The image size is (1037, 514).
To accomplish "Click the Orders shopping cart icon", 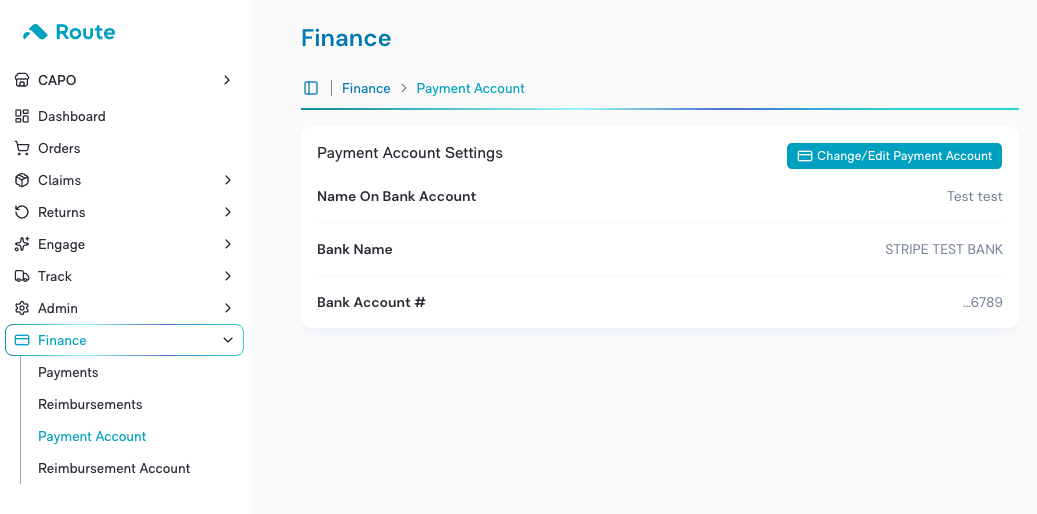I will click(22, 148).
